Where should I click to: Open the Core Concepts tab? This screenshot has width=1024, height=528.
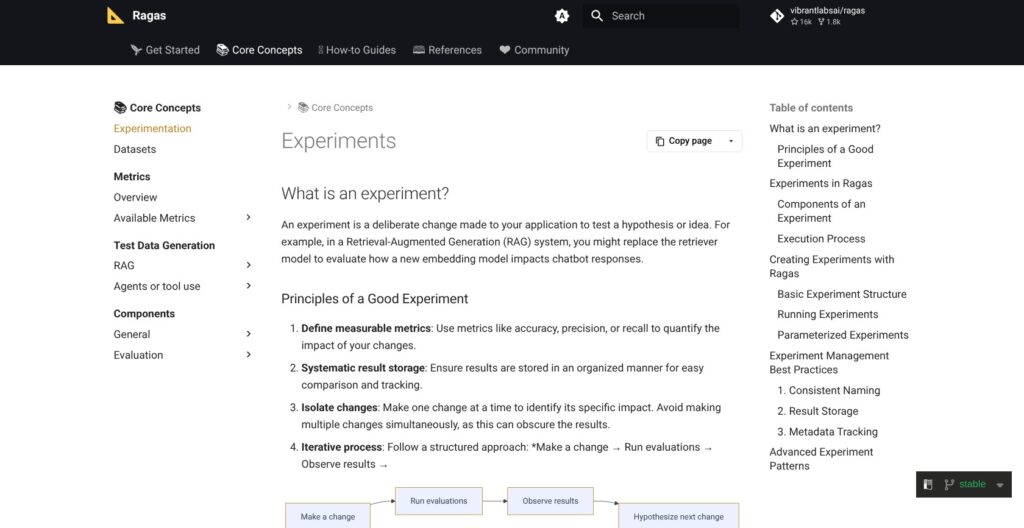tap(259, 50)
